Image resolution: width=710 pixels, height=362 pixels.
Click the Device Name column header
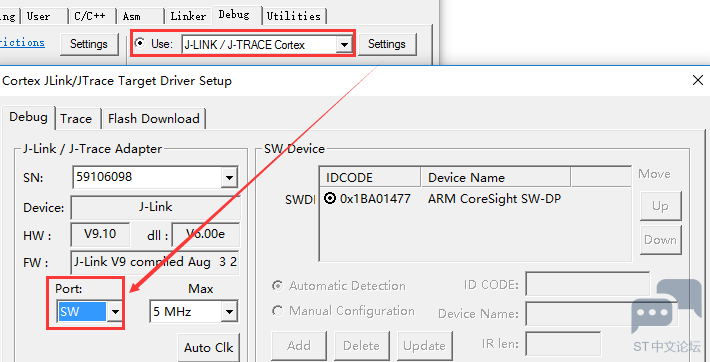click(x=495, y=177)
